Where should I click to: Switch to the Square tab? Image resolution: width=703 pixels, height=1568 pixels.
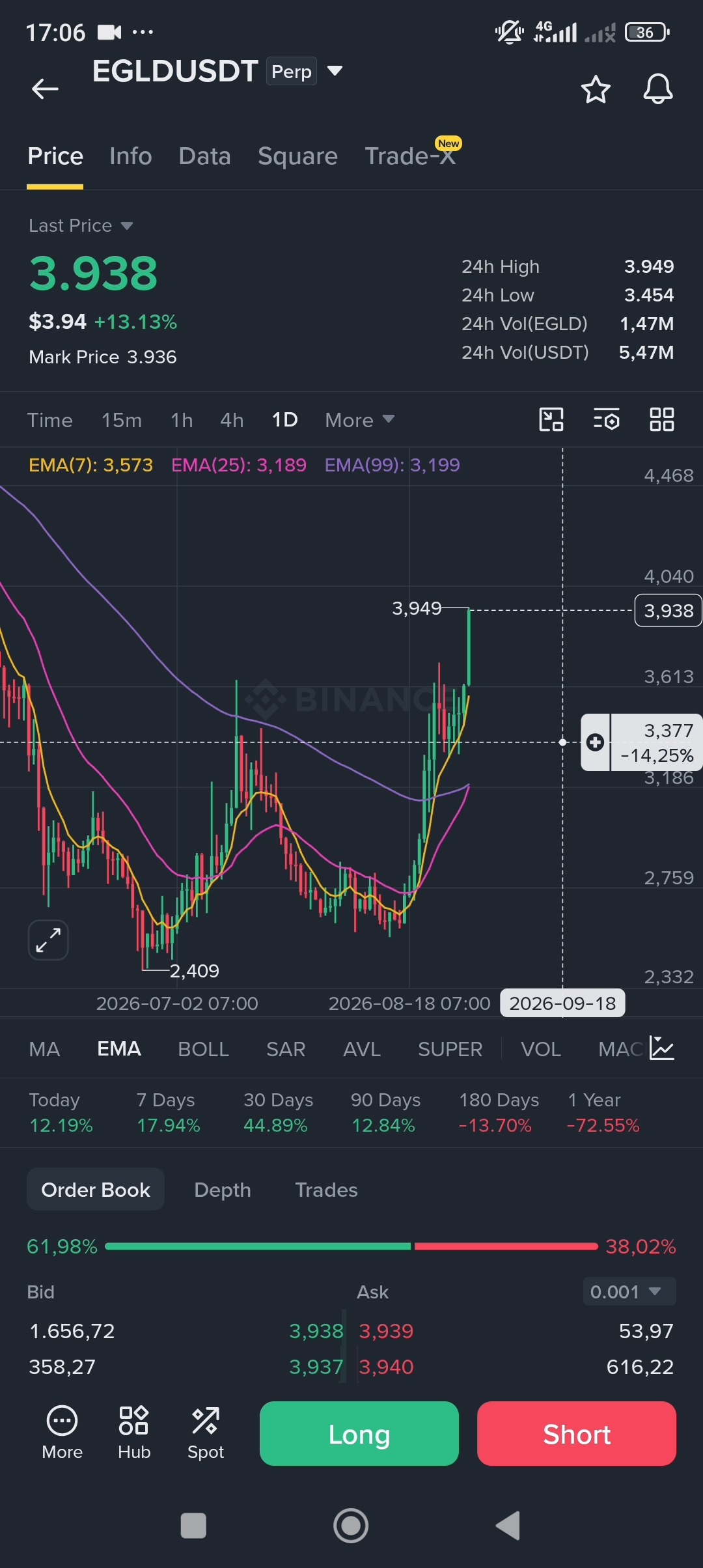297,156
